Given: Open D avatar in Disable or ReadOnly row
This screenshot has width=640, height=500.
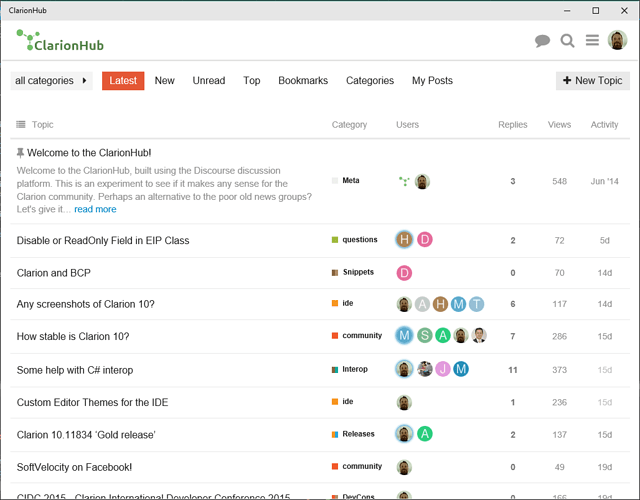Looking at the screenshot, I should coord(424,240).
